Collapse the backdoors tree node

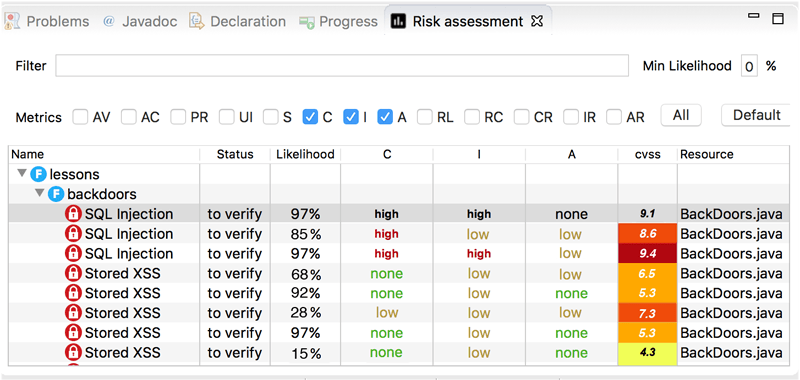pos(39,194)
